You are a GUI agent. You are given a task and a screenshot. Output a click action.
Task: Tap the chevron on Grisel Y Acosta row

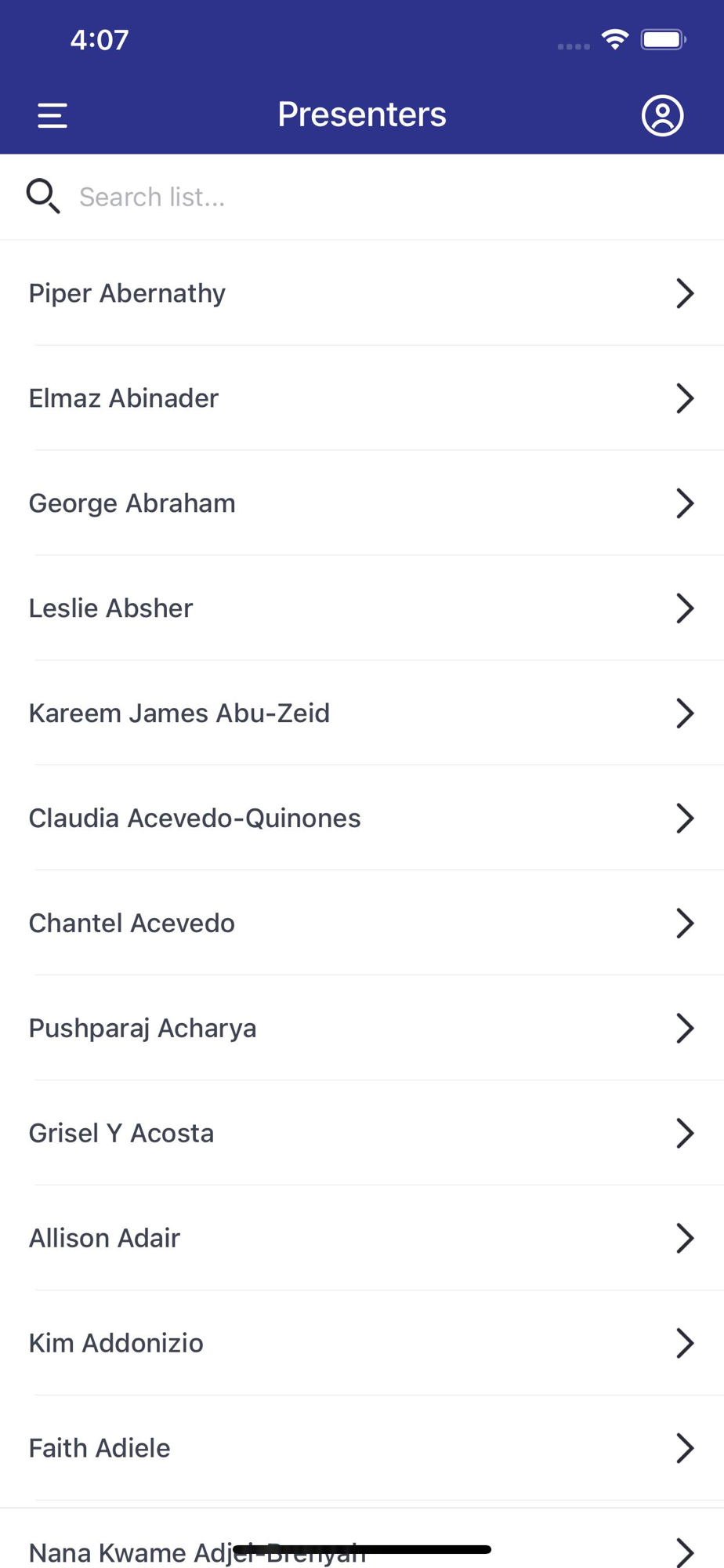tap(685, 1134)
